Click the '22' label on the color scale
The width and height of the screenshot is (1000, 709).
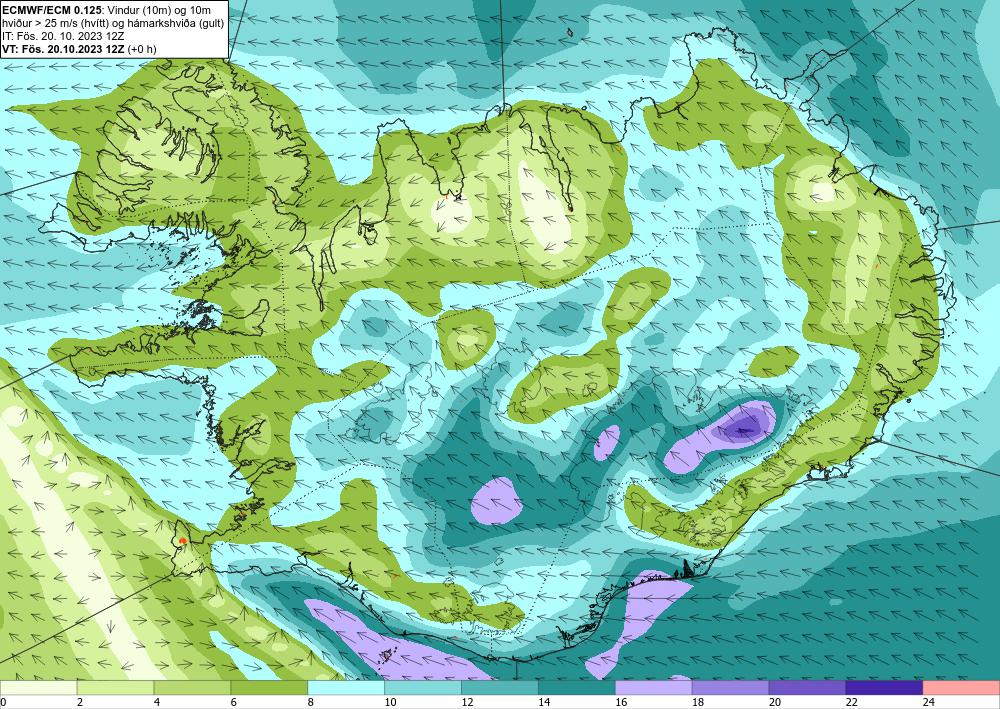(851, 703)
